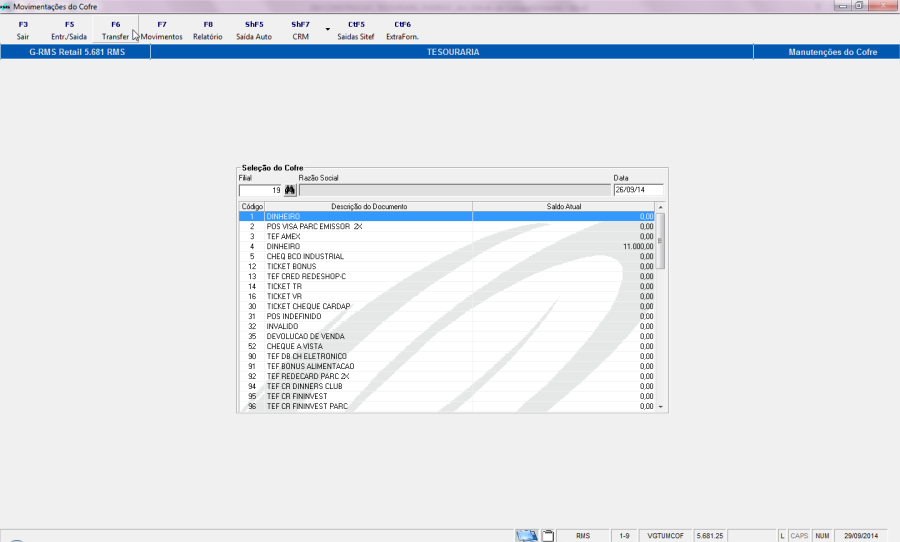This screenshot has height=542, width=900.
Task: Select the TICKET BONUS row
Action: 447,266
